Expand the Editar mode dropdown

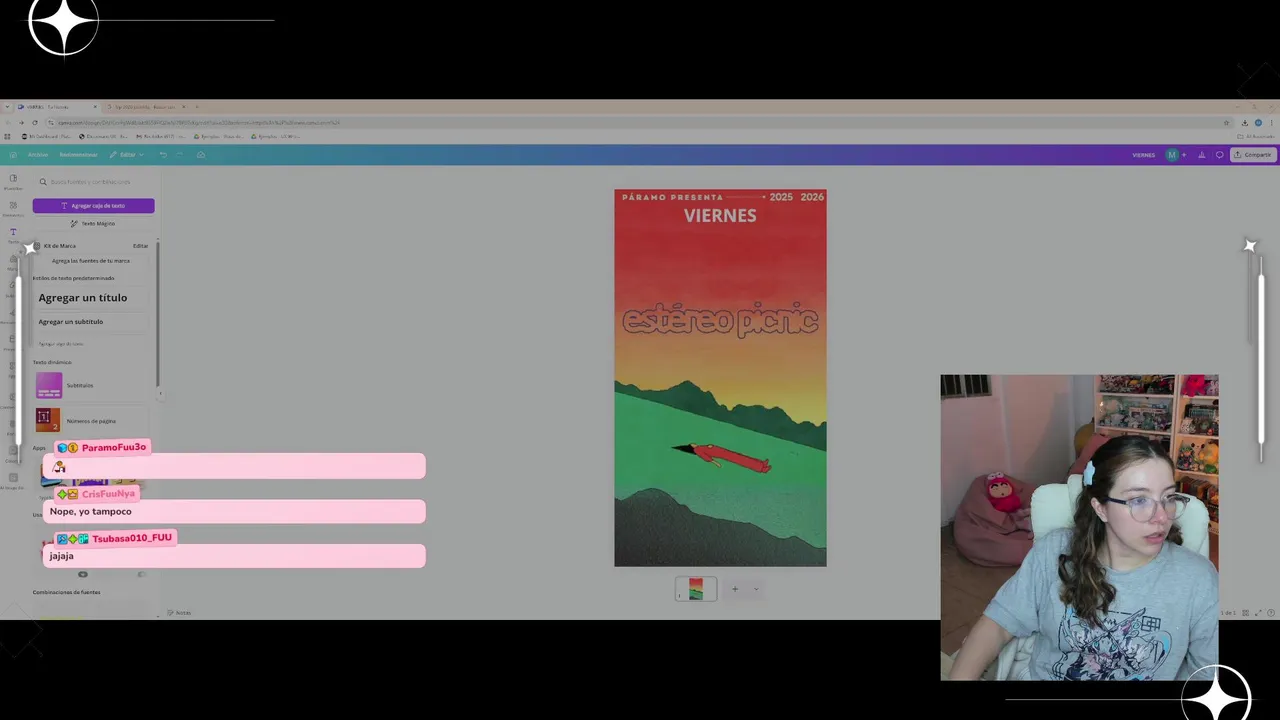pos(127,155)
